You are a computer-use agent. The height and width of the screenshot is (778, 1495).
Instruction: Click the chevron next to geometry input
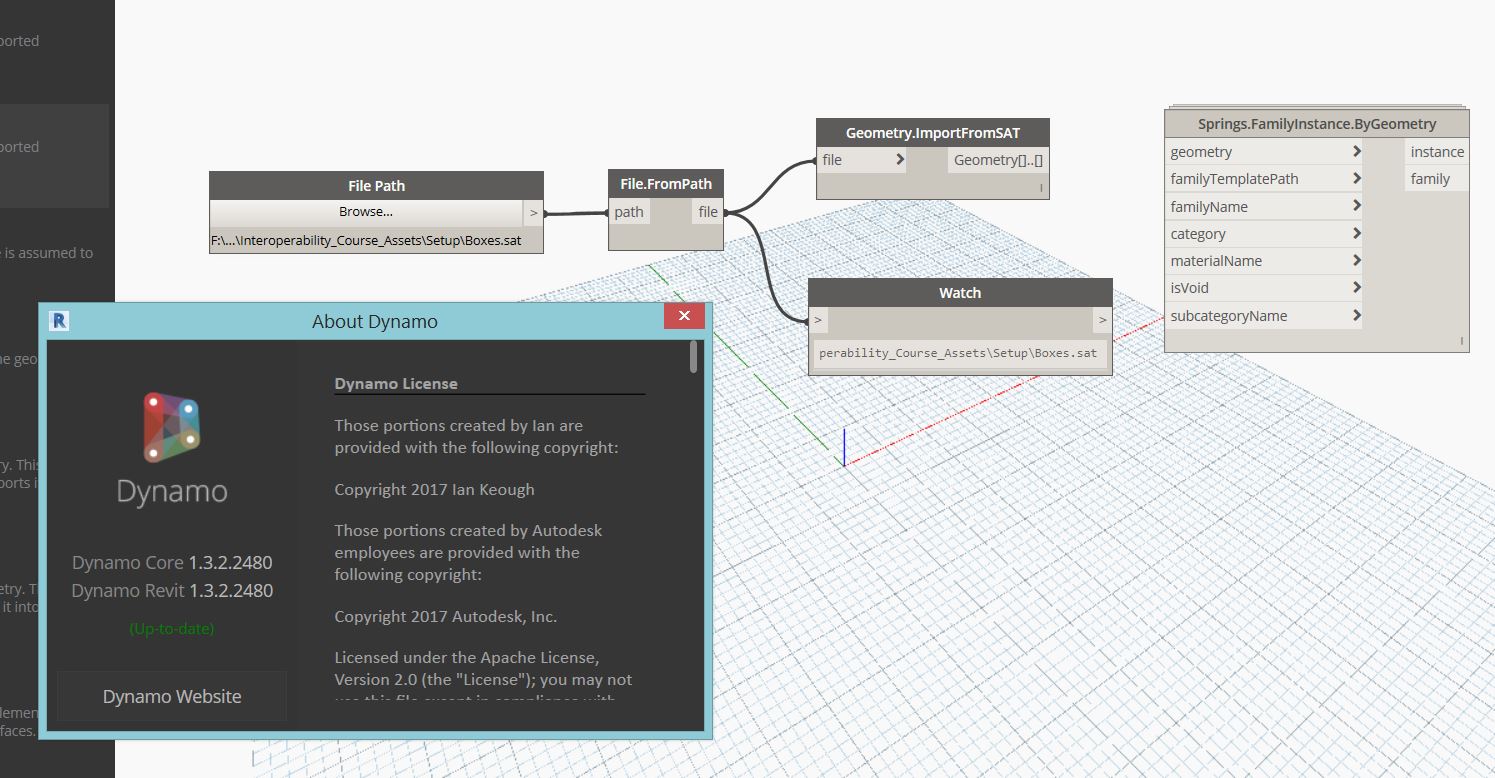(x=1356, y=152)
